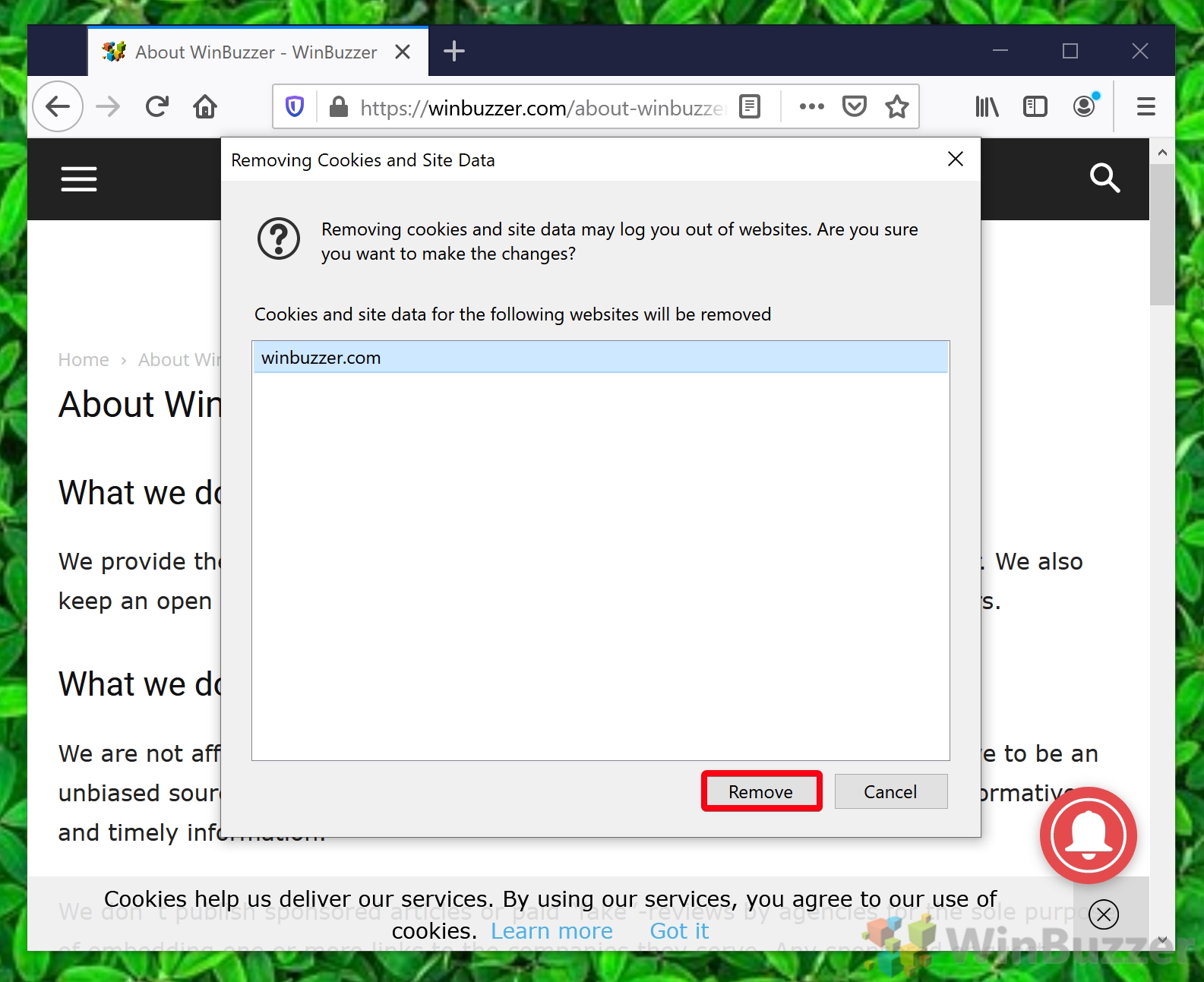The height and width of the screenshot is (982, 1204).
Task: Click the forward navigation arrow
Action: point(108,106)
